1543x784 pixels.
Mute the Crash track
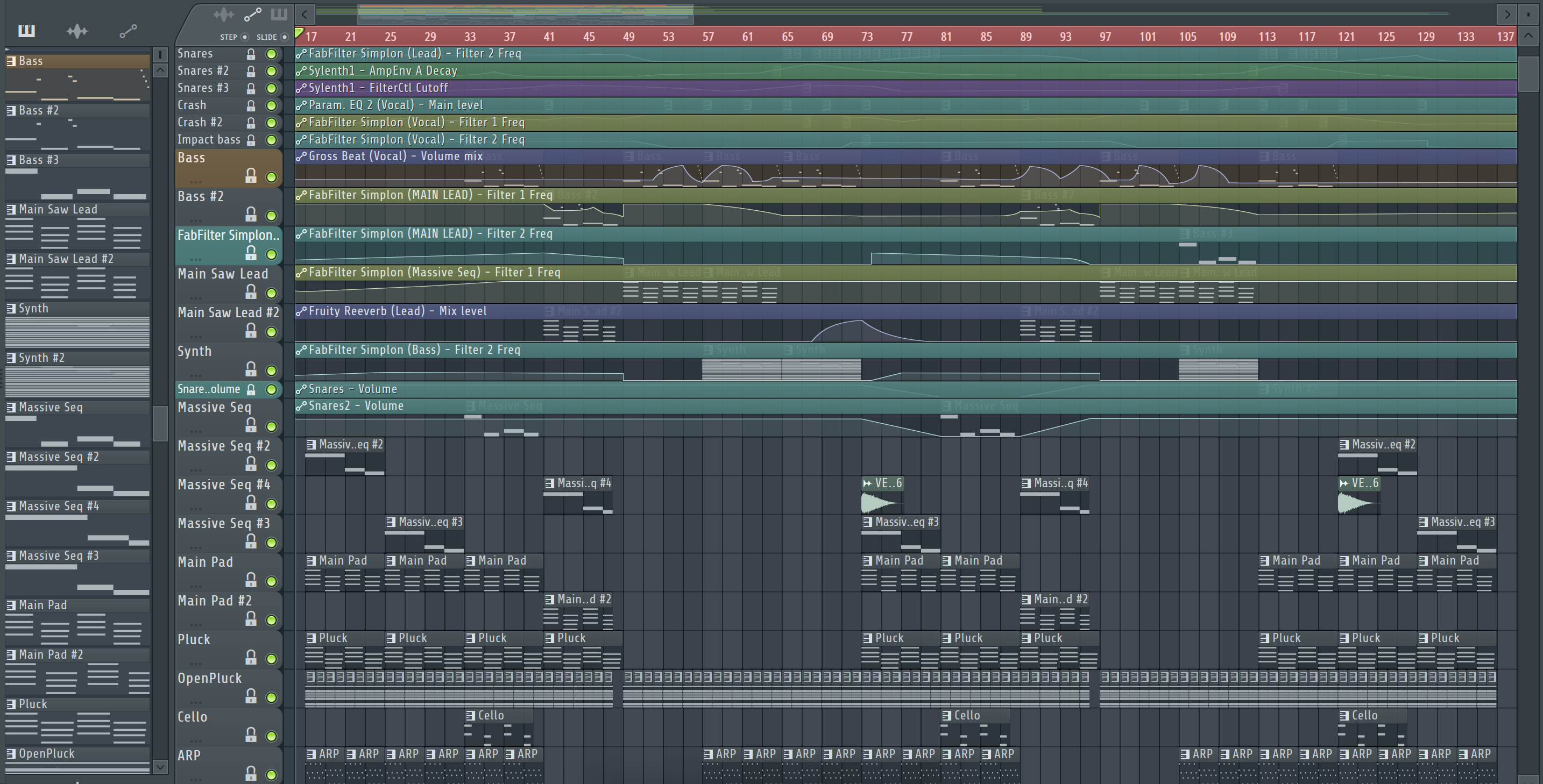click(271, 106)
